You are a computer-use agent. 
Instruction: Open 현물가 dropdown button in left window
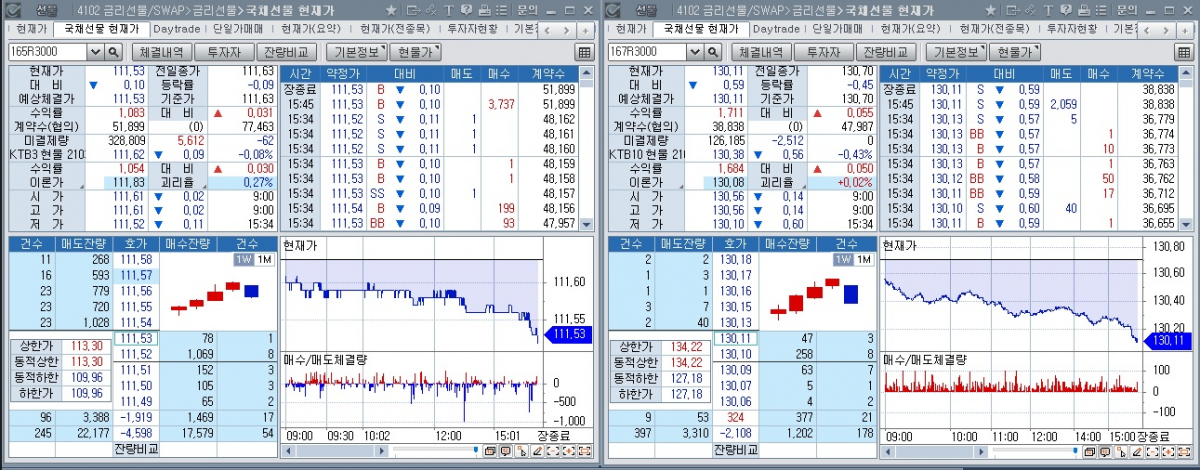pos(416,51)
